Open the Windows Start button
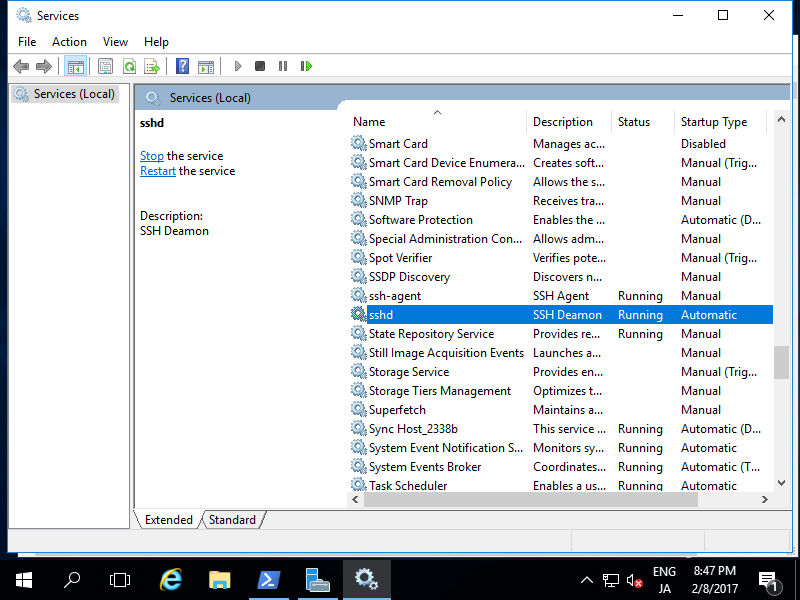The width and height of the screenshot is (800, 600). tap(24, 580)
